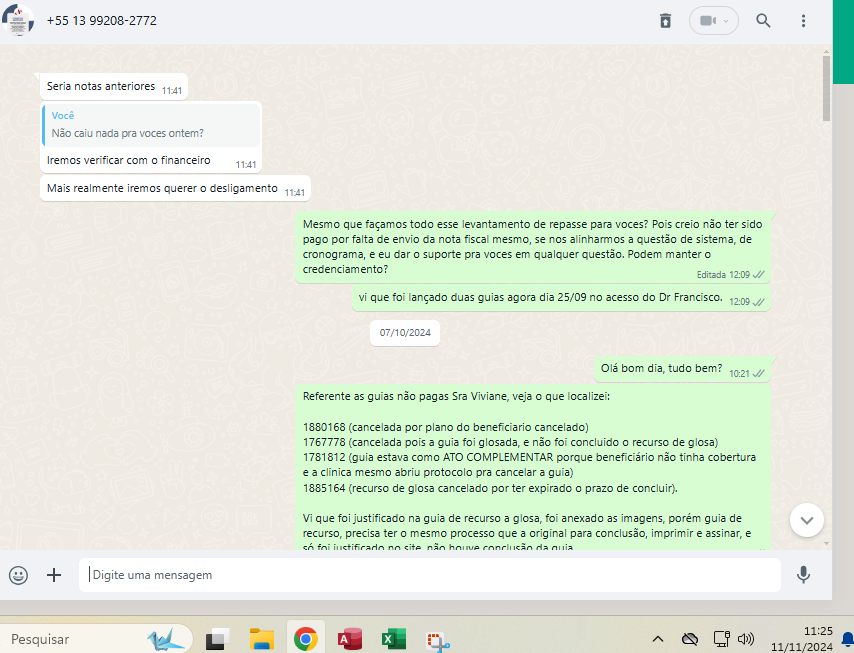Open the three-dot chat menu
854x653 pixels.
[803, 21]
